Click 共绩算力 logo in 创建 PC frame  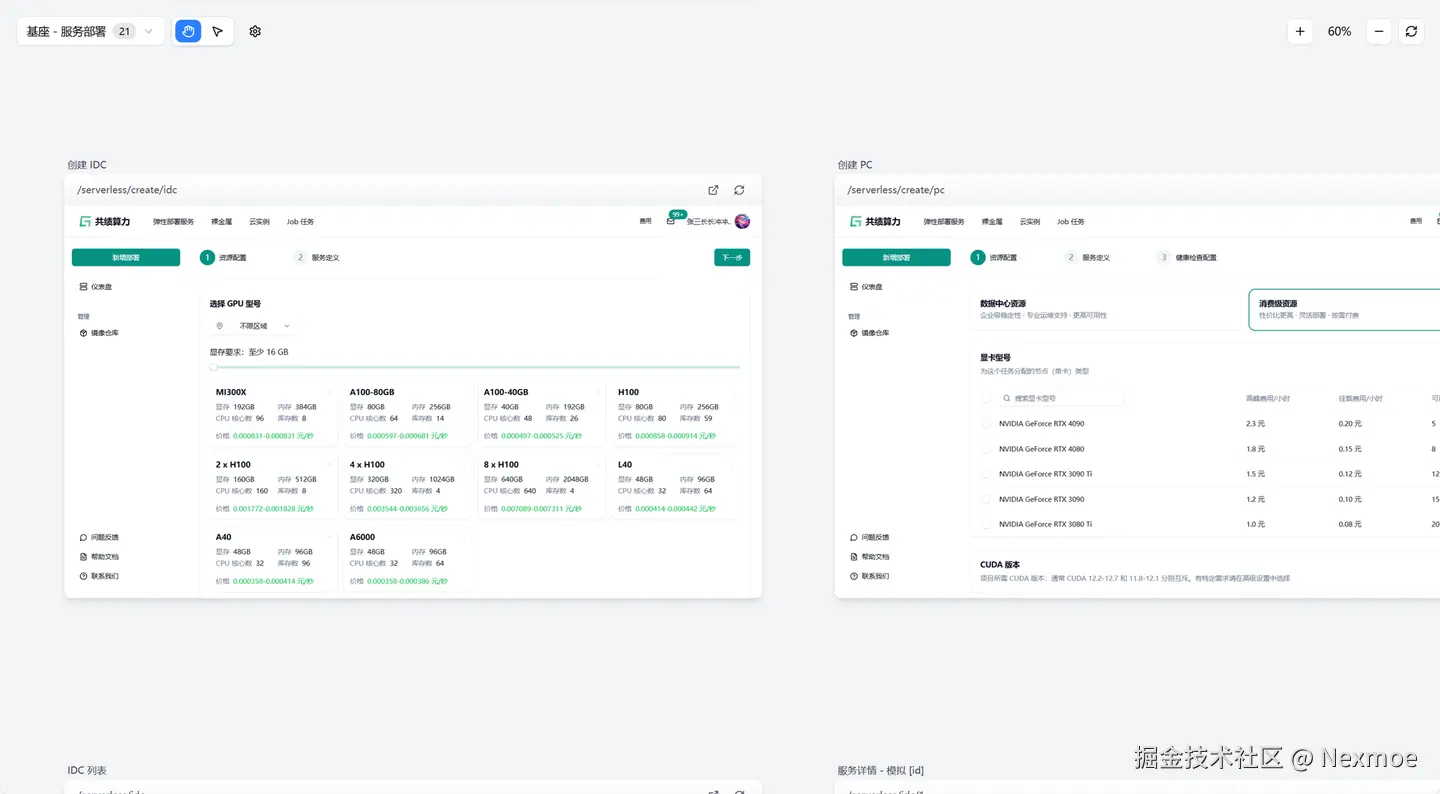[875, 221]
